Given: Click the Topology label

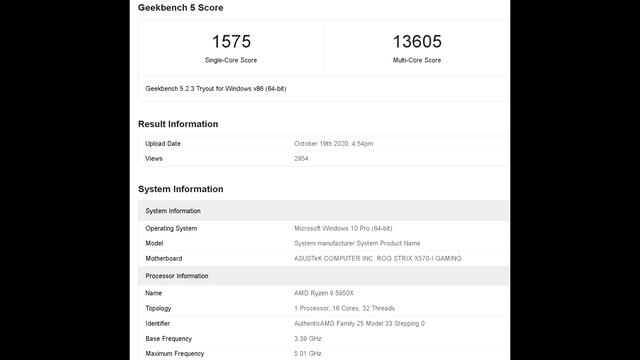Looking at the screenshot, I should pos(158,308).
